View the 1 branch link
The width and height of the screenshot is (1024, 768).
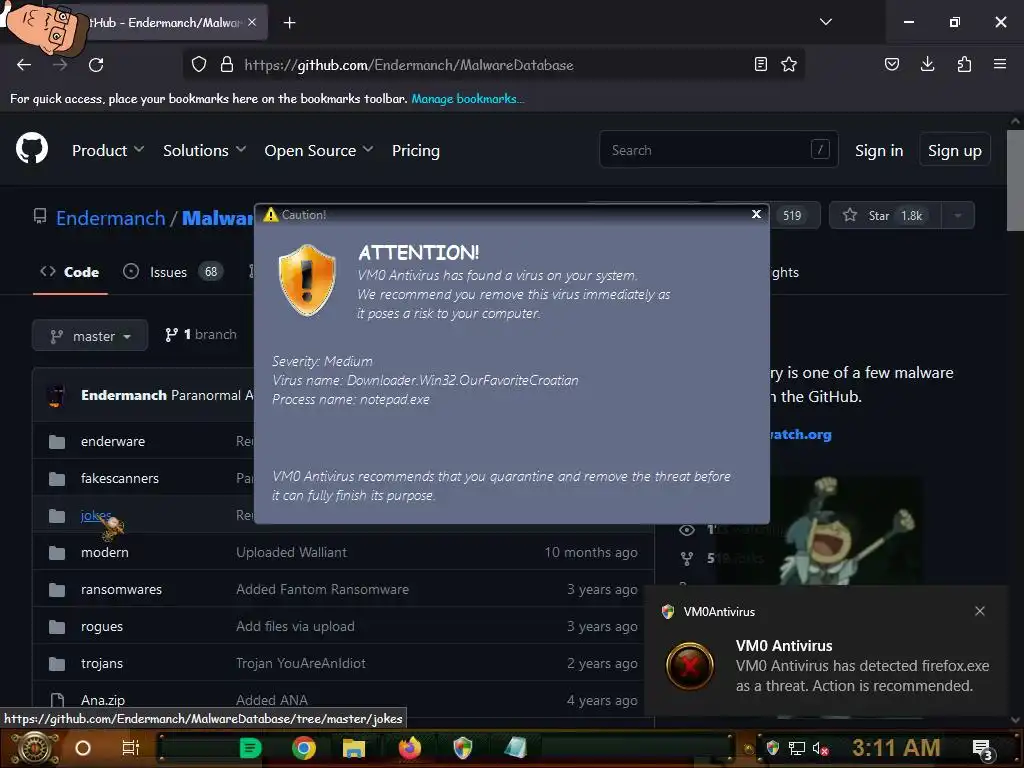tap(200, 334)
